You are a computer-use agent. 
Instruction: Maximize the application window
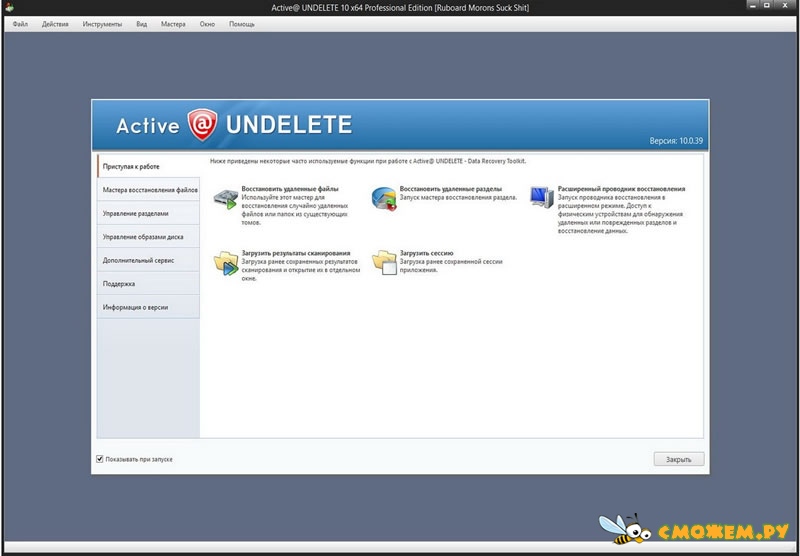767,6
